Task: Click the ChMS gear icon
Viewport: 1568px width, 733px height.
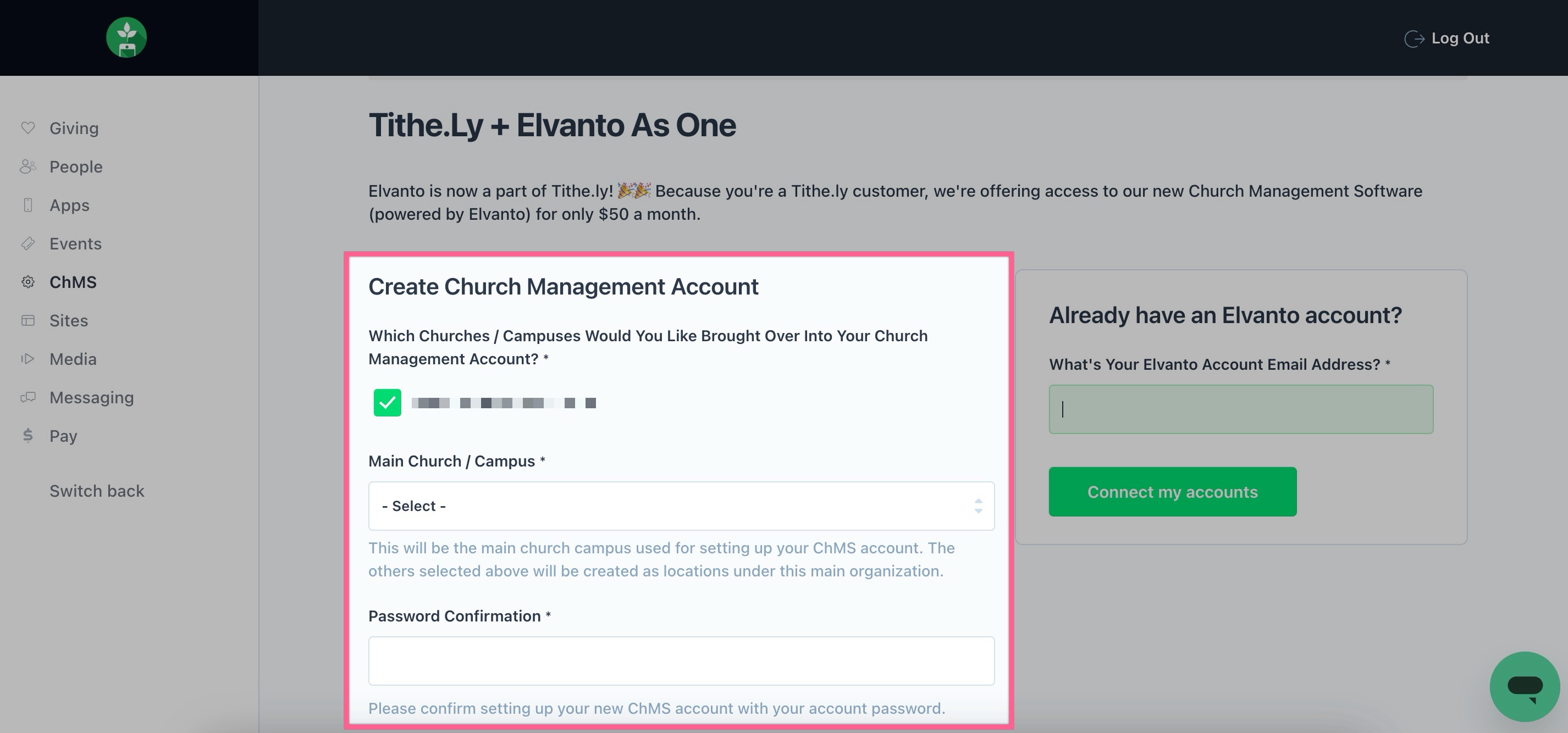Action: click(x=28, y=282)
